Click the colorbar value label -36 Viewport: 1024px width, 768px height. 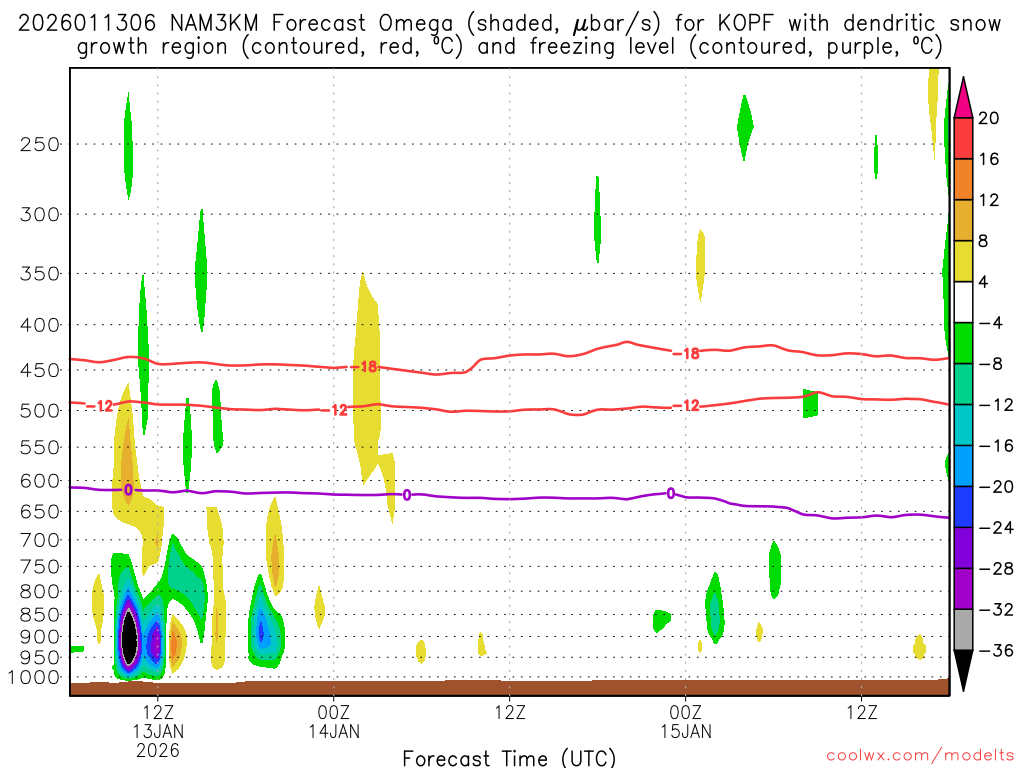pyautogui.click(x=996, y=650)
